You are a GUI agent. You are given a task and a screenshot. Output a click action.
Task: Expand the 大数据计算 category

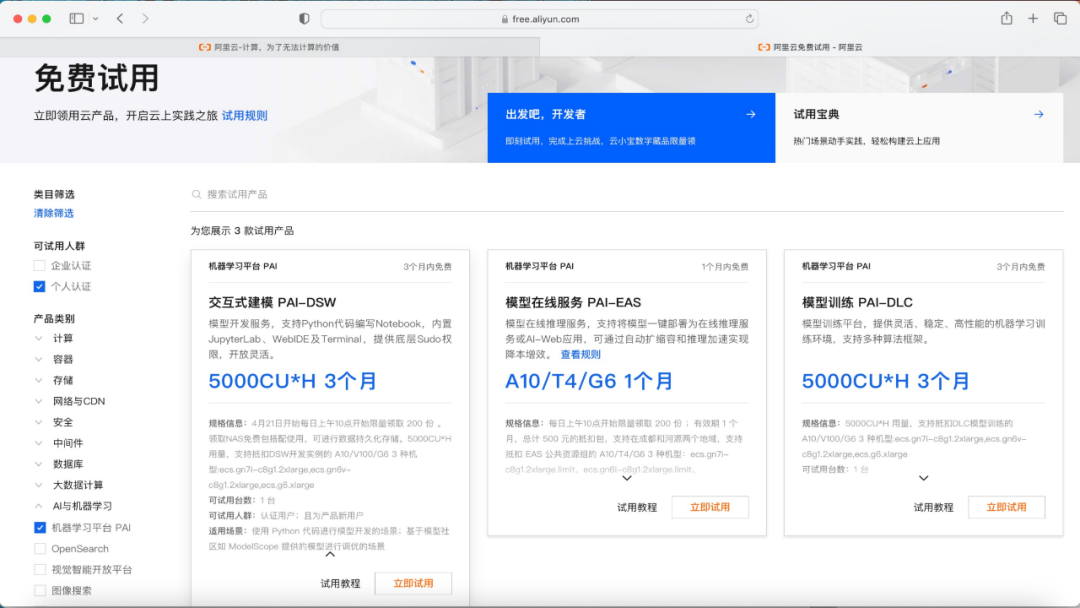click(x=39, y=485)
